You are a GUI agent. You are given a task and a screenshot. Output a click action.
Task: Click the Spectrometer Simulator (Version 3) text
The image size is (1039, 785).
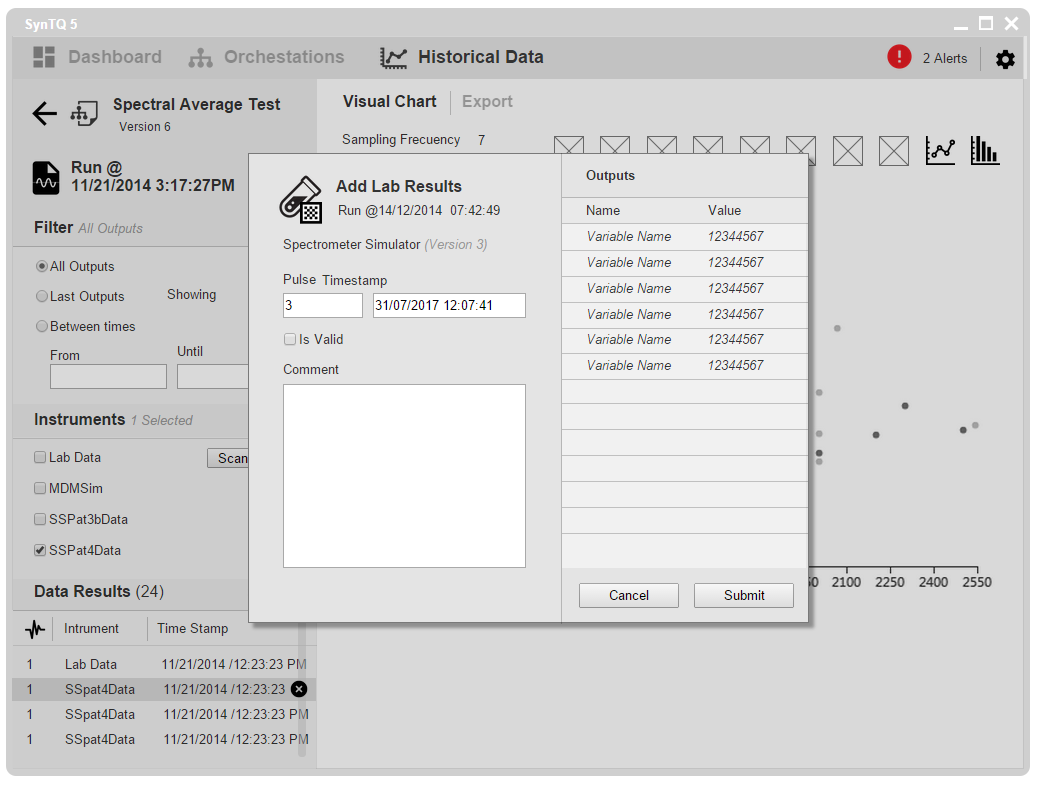pyautogui.click(x=385, y=244)
